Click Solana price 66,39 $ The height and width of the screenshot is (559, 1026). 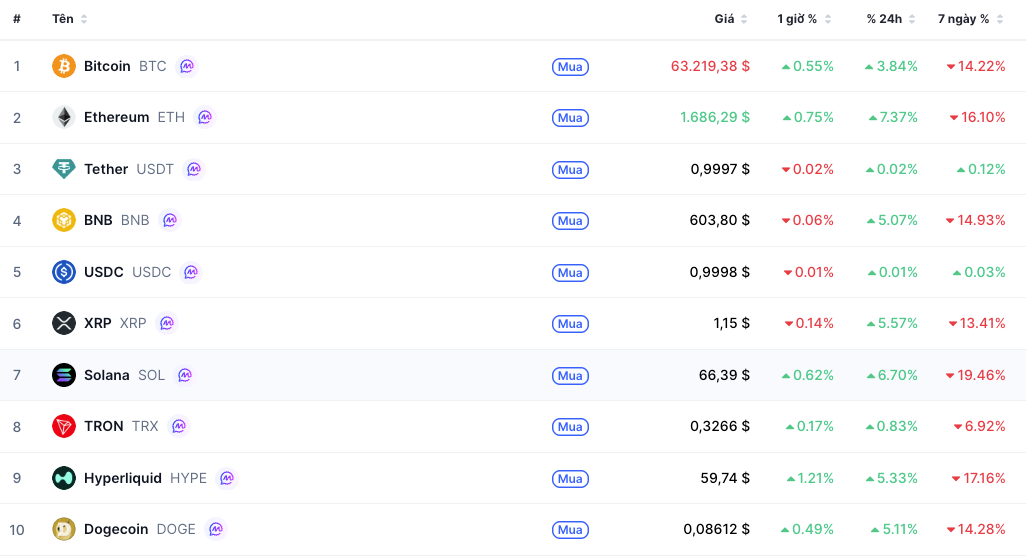pyautogui.click(x=724, y=375)
